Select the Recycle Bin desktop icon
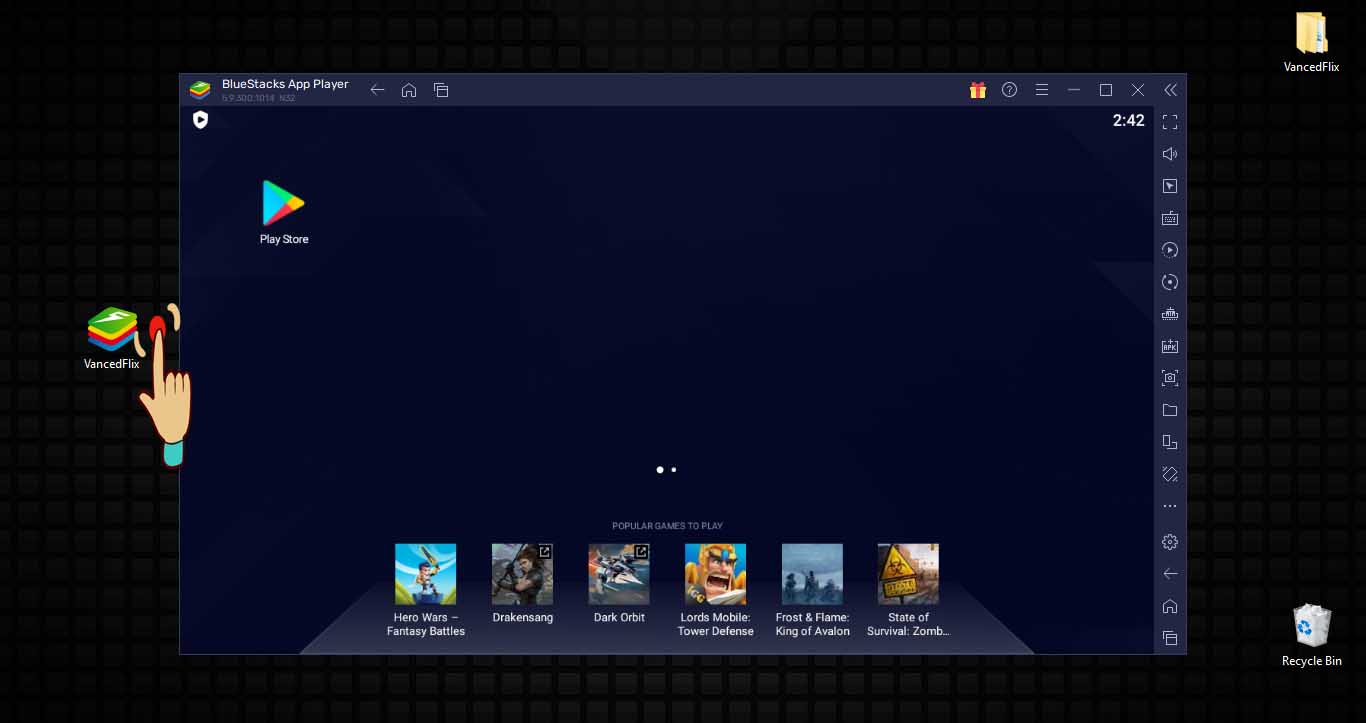1366x723 pixels. (1311, 635)
